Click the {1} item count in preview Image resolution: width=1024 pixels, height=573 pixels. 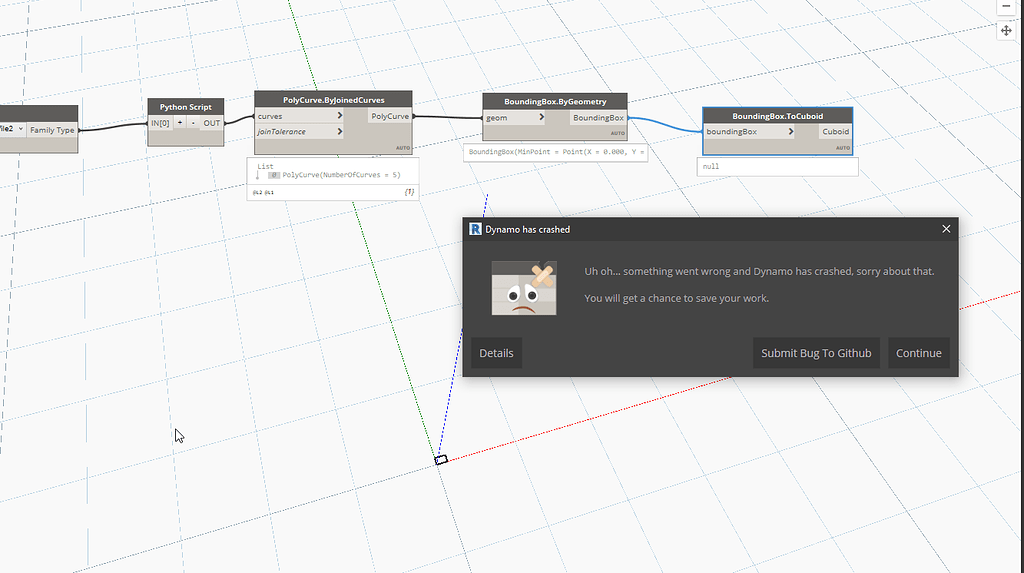[409, 192]
